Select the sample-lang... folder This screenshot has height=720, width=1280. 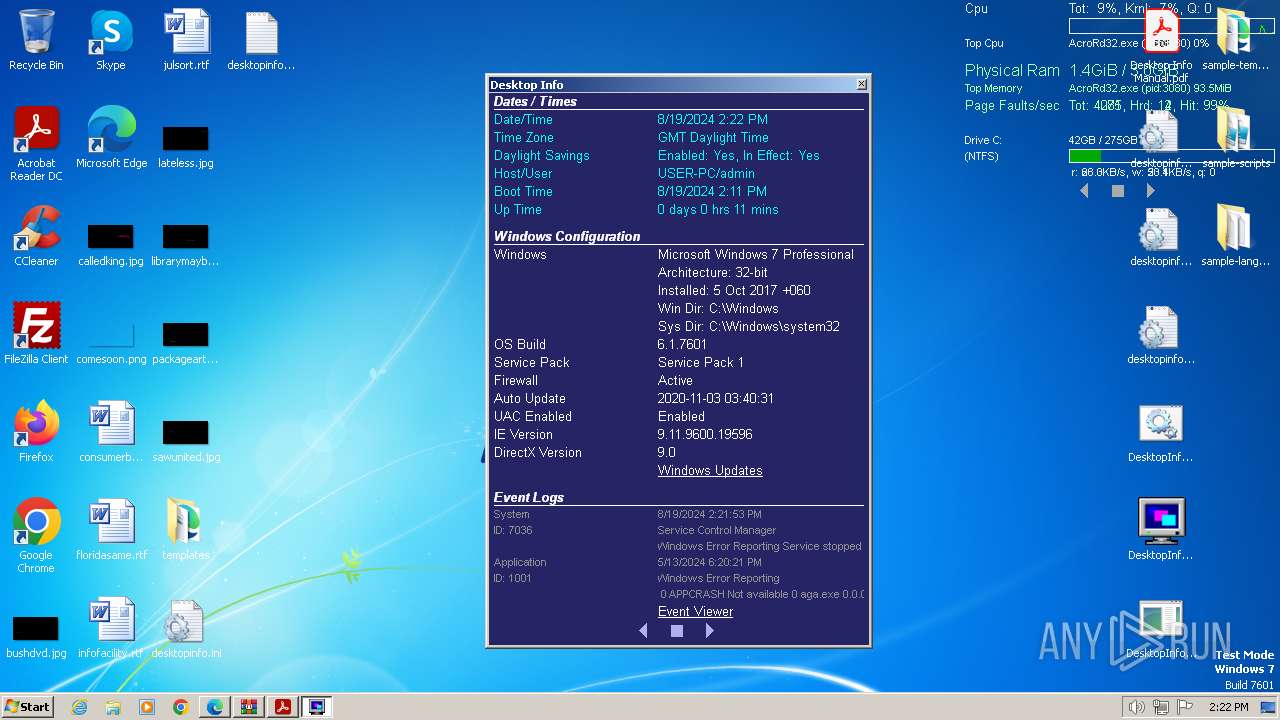click(1235, 236)
